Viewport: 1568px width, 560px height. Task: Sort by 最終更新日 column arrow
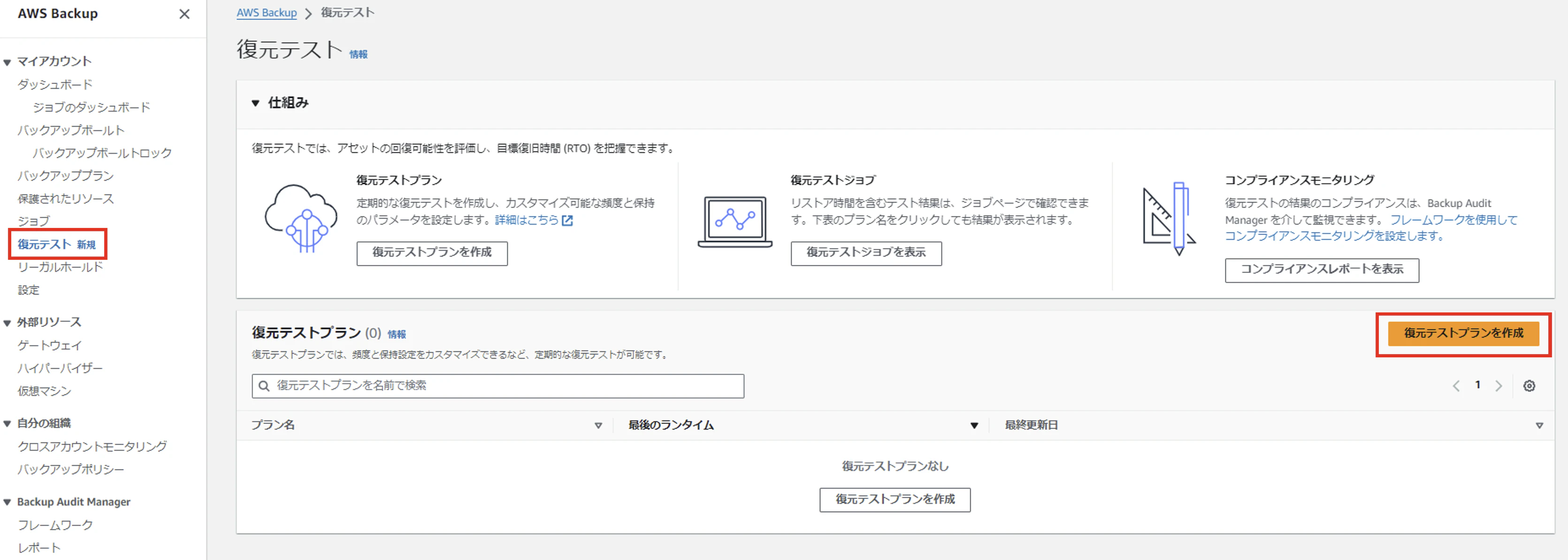click(1539, 425)
